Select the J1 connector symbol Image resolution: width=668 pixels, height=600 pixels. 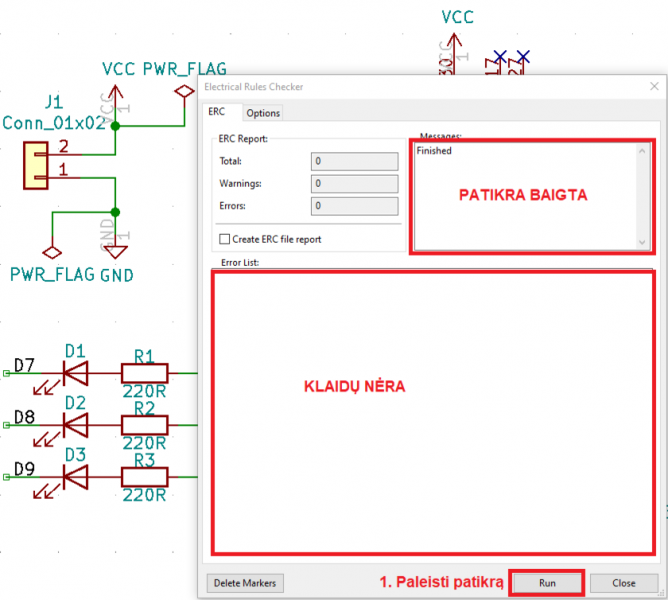[x=36, y=165]
